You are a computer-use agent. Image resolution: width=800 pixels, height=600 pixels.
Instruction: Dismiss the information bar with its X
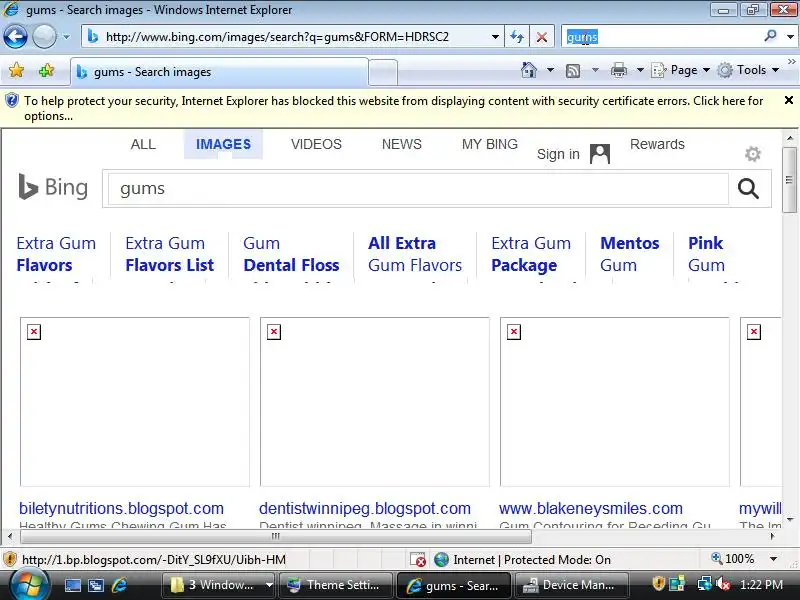pos(789,100)
